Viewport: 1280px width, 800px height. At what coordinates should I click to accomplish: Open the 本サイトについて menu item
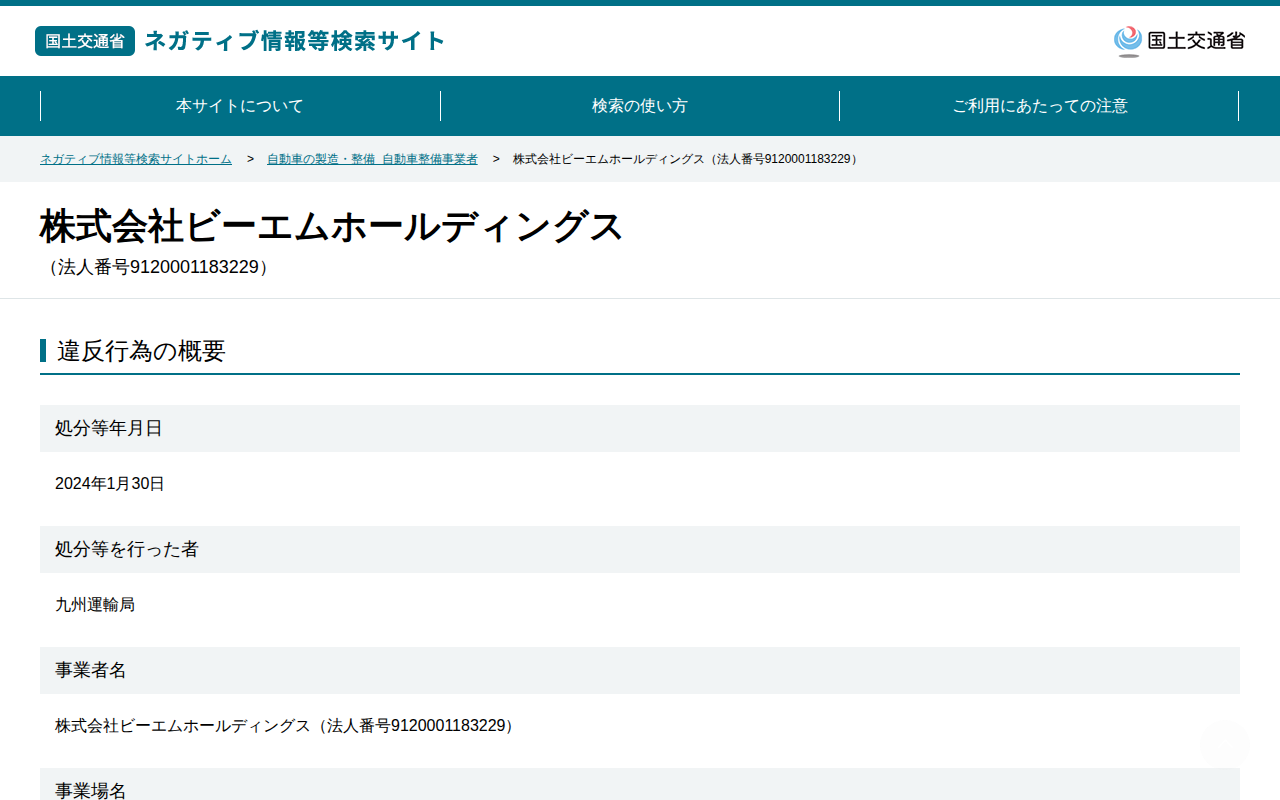(x=240, y=106)
